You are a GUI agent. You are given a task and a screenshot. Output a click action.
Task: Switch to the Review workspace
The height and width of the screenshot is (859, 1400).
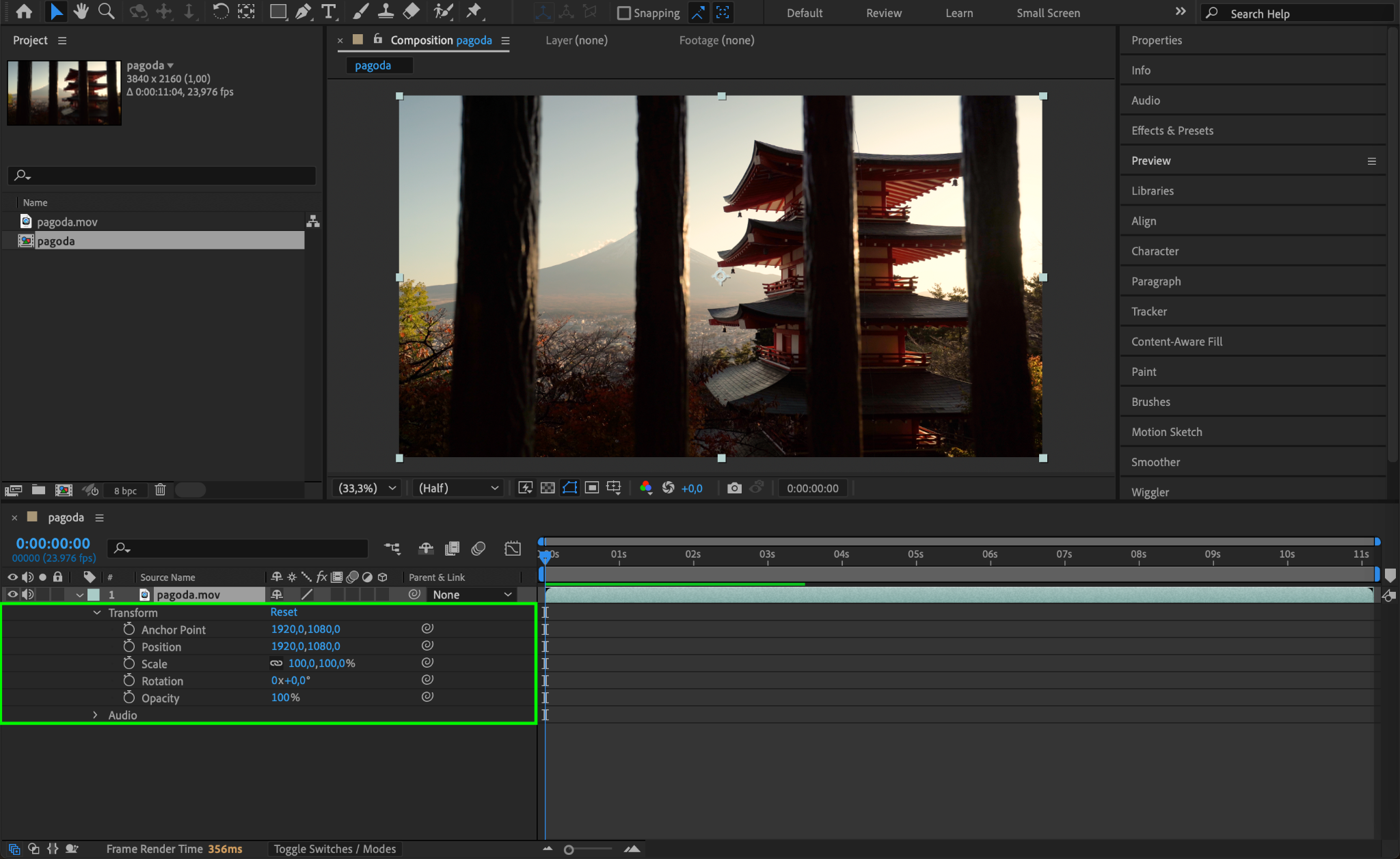883,13
